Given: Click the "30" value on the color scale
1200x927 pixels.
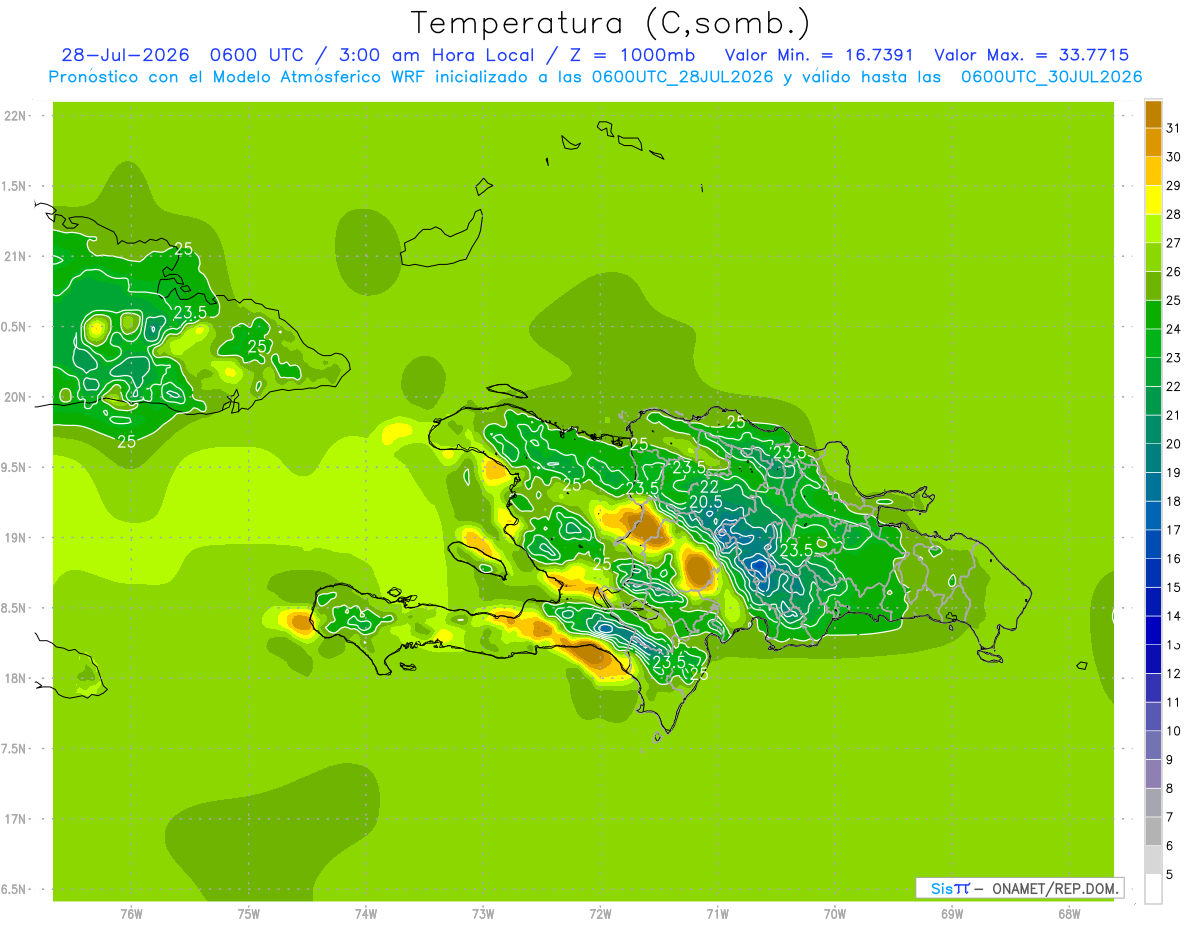Looking at the screenshot, I should (x=1173, y=157).
